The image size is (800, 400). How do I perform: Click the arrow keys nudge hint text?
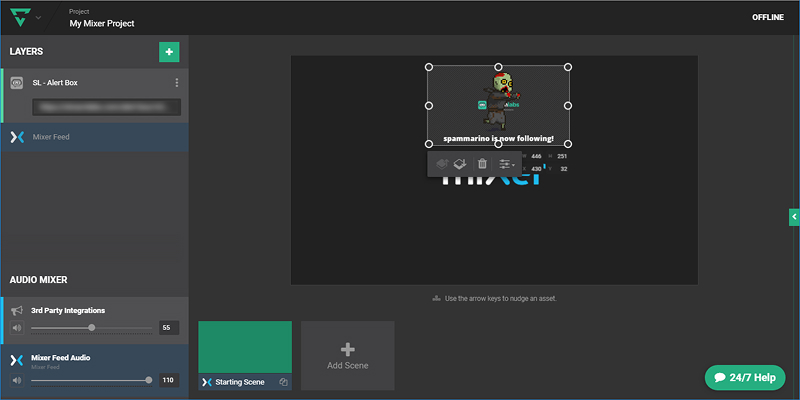501,298
